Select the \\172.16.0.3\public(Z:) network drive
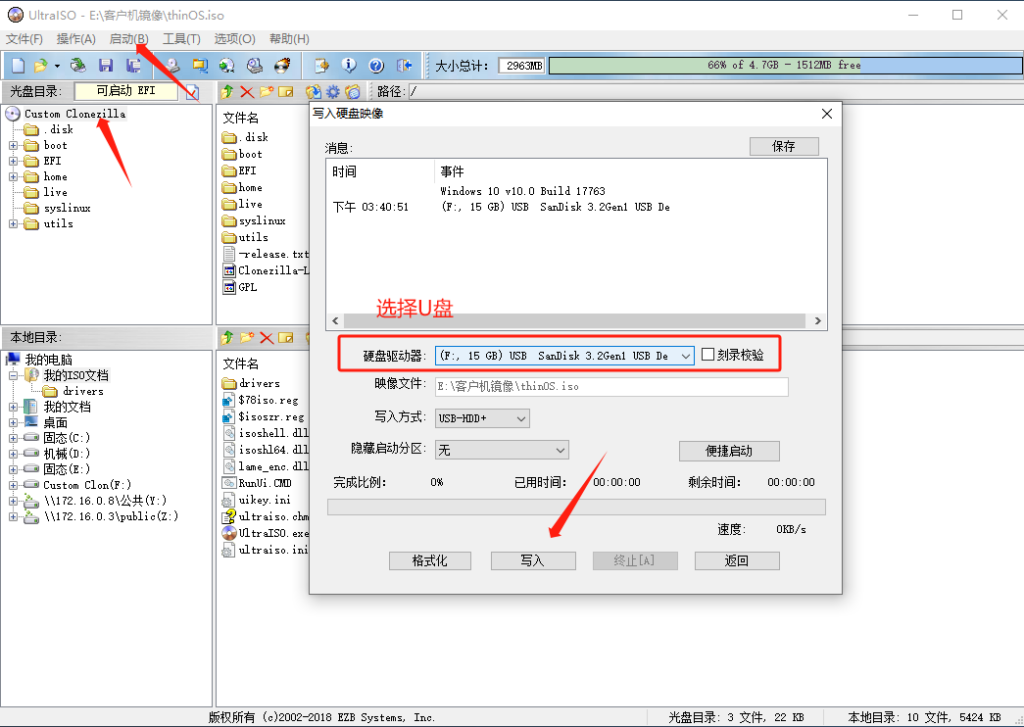 [111, 517]
